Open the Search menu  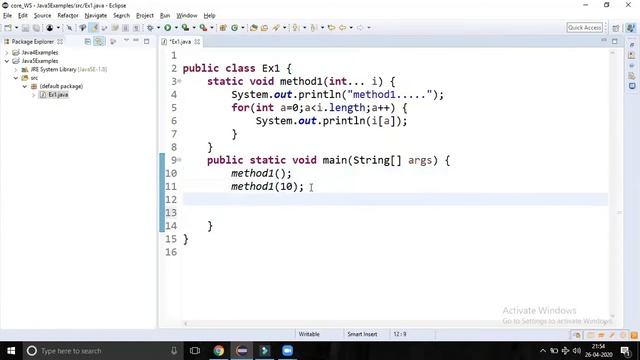[121, 16]
